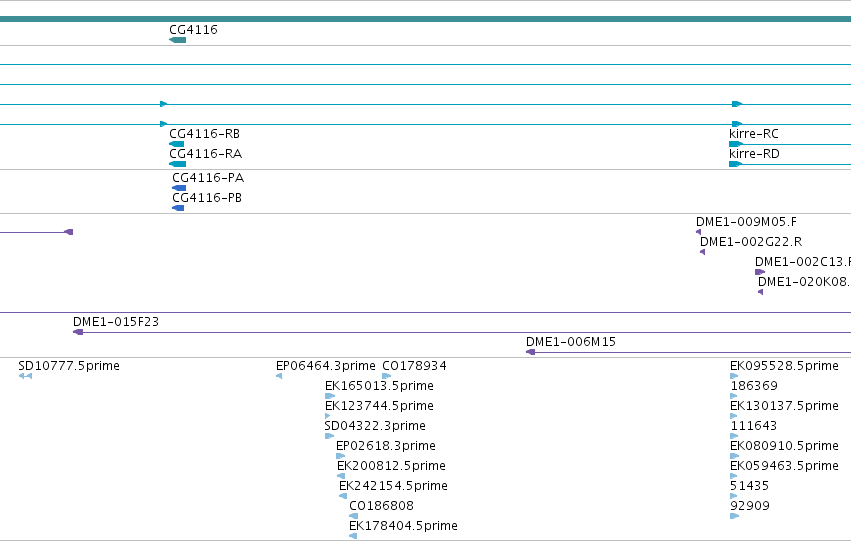The height and width of the screenshot is (541, 851).
Task: Click the CG4116-PA protein glyph
Action: point(179,188)
